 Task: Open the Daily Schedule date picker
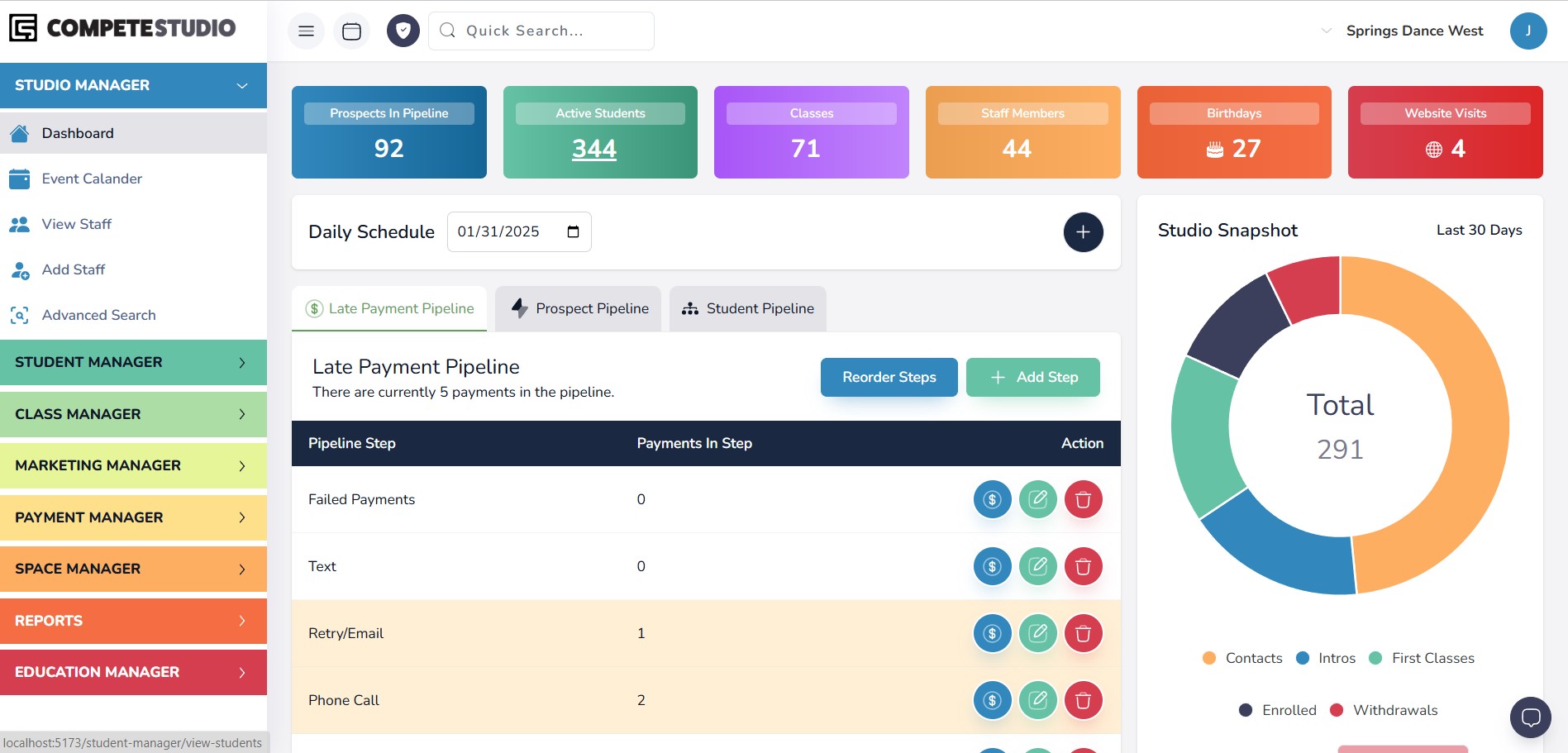(x=574, y=232)
